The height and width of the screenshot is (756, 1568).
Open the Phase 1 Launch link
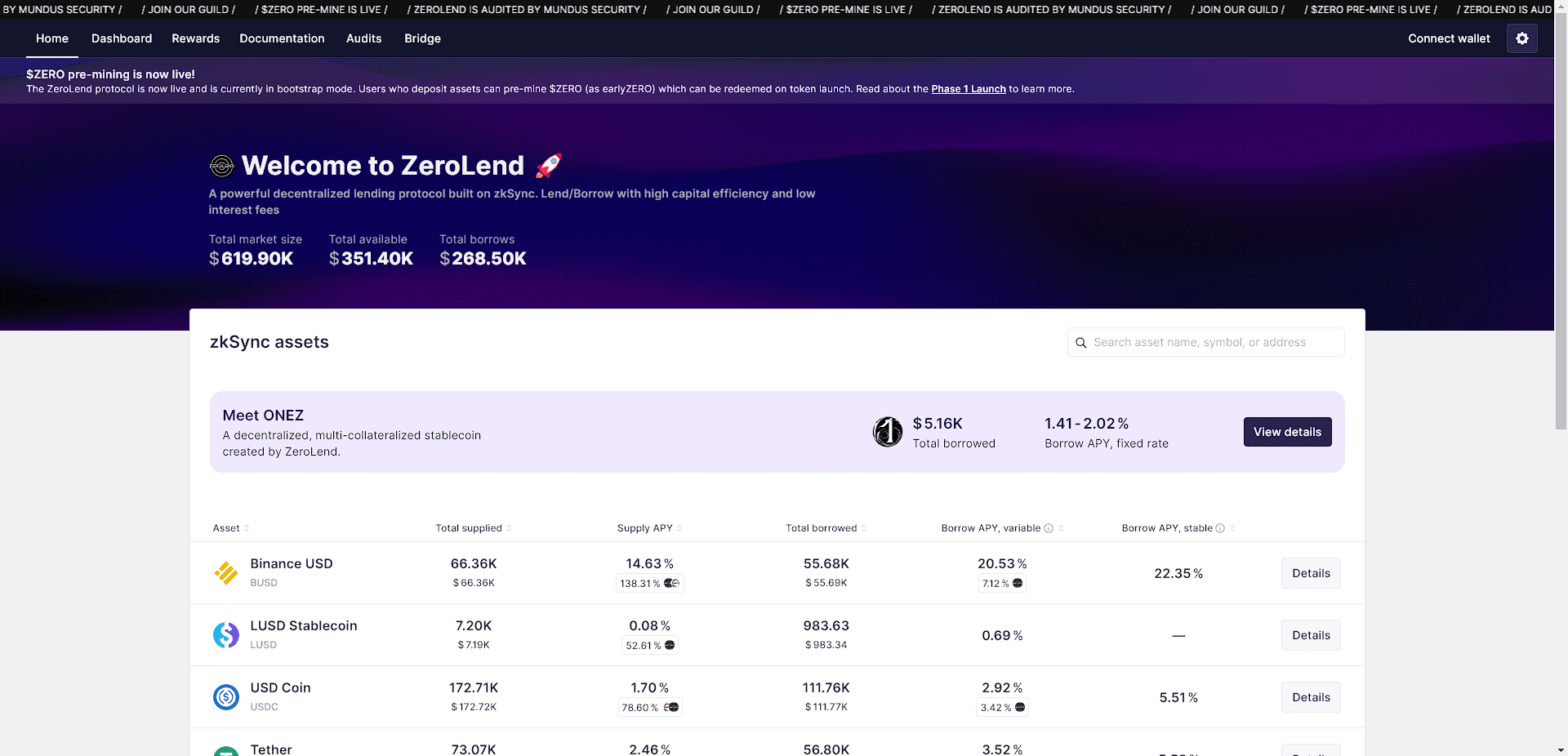point(968,89)
